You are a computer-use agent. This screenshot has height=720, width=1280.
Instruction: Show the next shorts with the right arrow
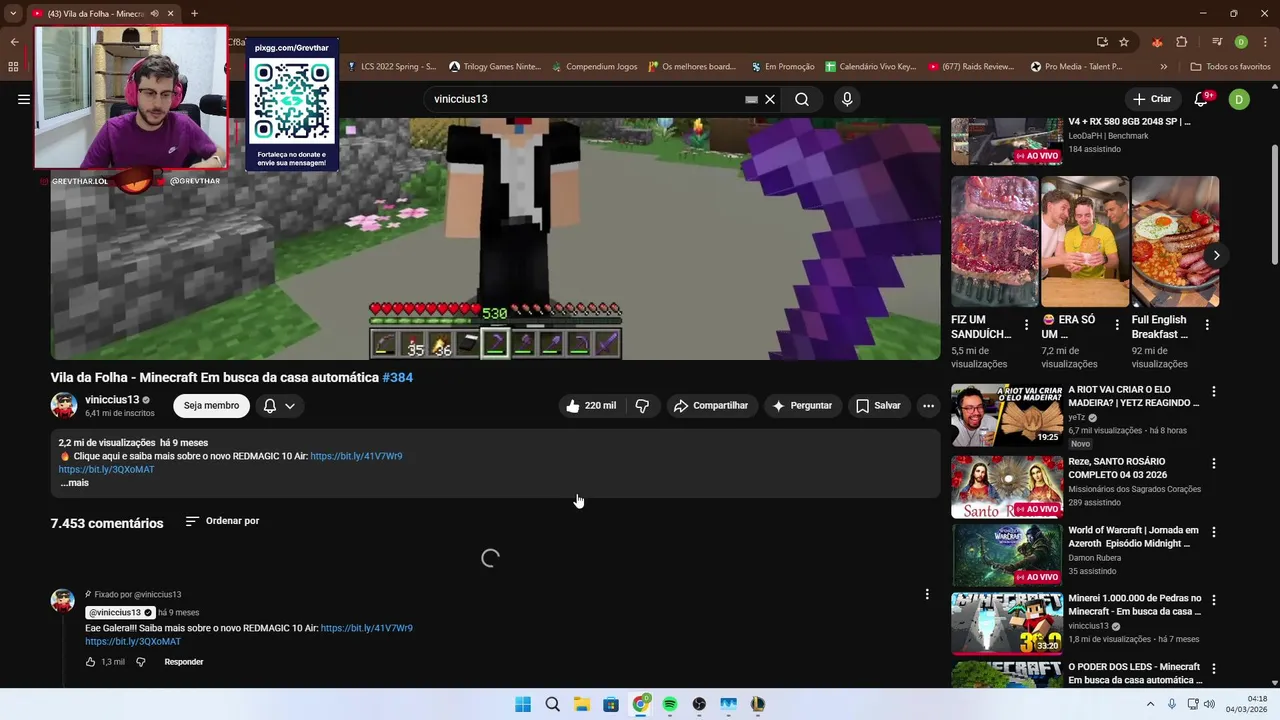1216,255
